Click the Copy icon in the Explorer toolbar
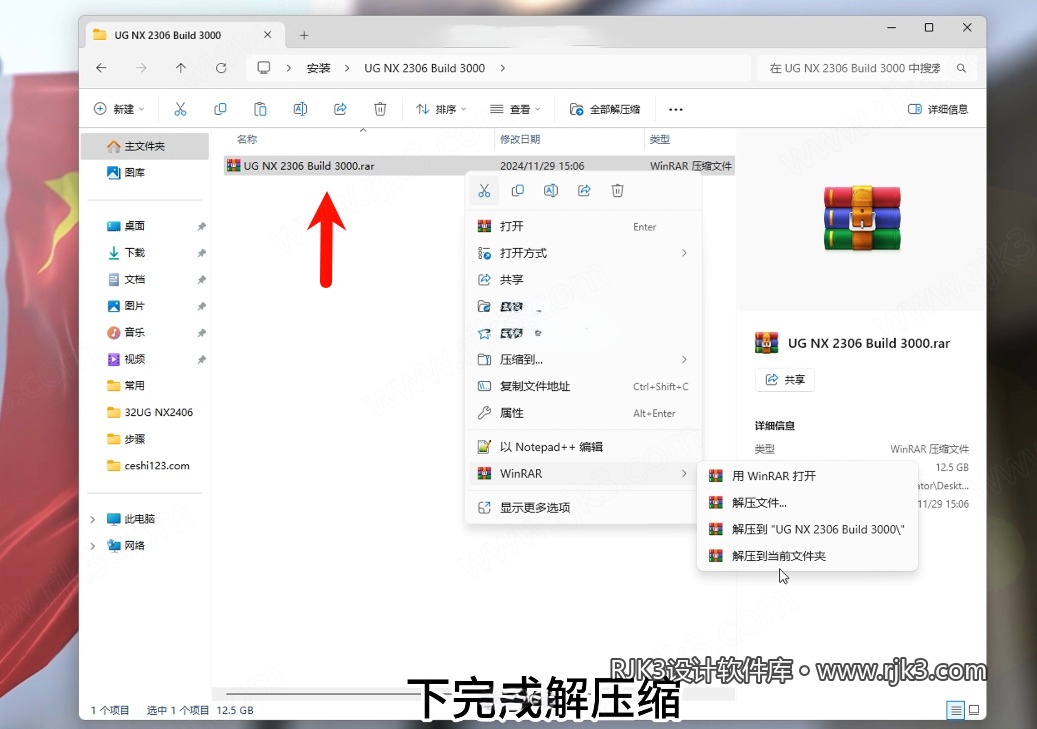The height and width of the screenshot is (729, 1037). pyautogui.click(x=220, y=109)
